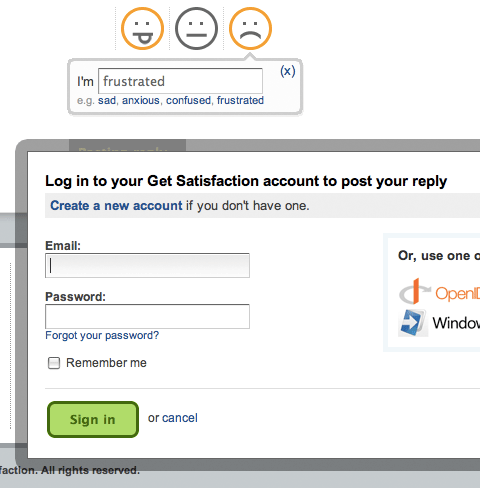Viewport: 480px width, 488px height.
Task: Click the OpenID logo icon
Action: click(x=415, y=292)
